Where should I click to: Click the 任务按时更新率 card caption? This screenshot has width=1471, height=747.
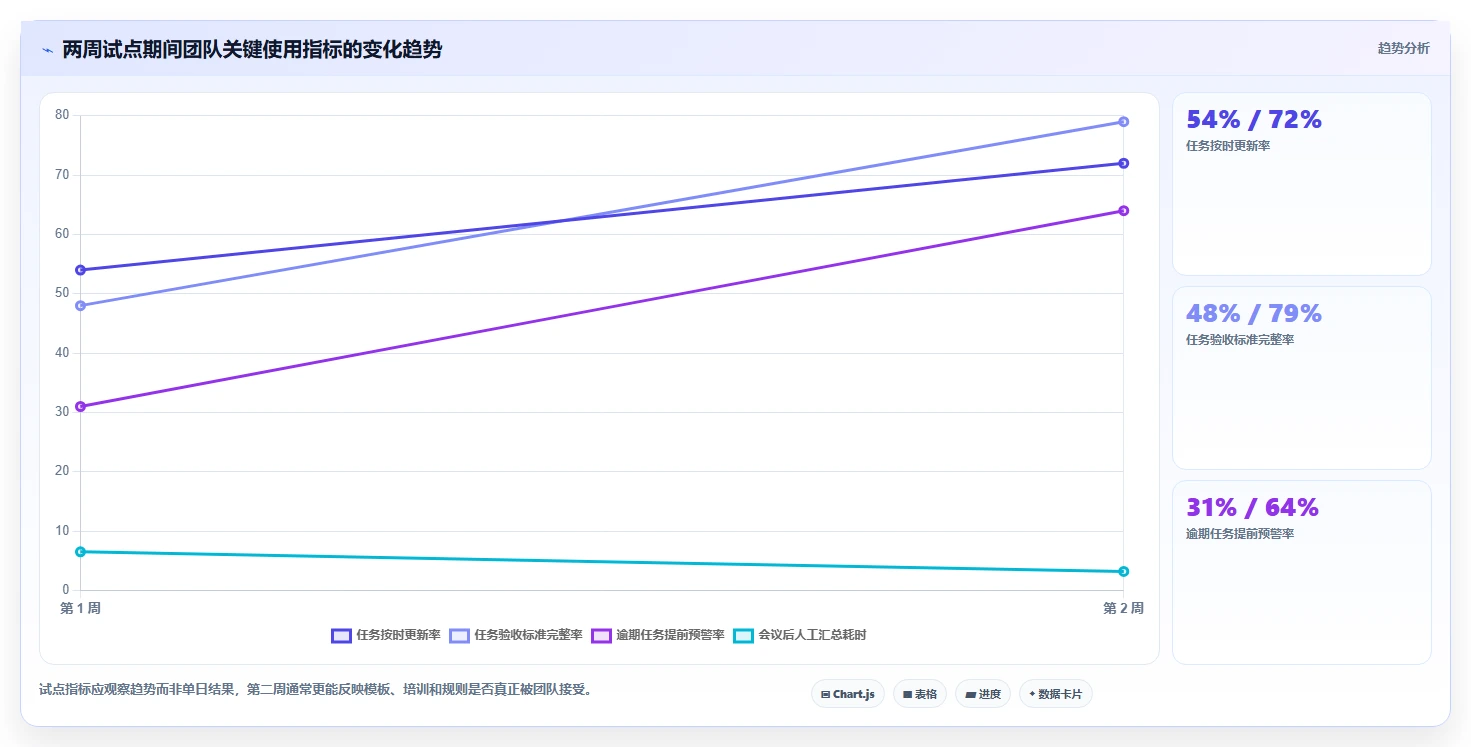coord(1228,146)
